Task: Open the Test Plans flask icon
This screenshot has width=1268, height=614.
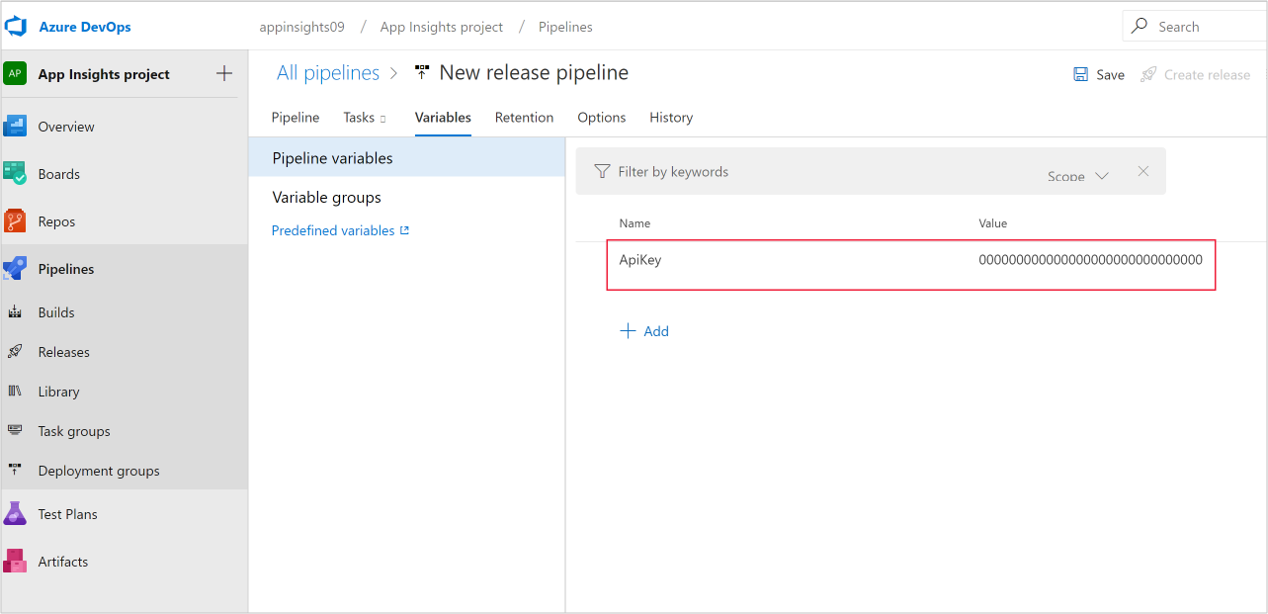Action: pos(15,514)
